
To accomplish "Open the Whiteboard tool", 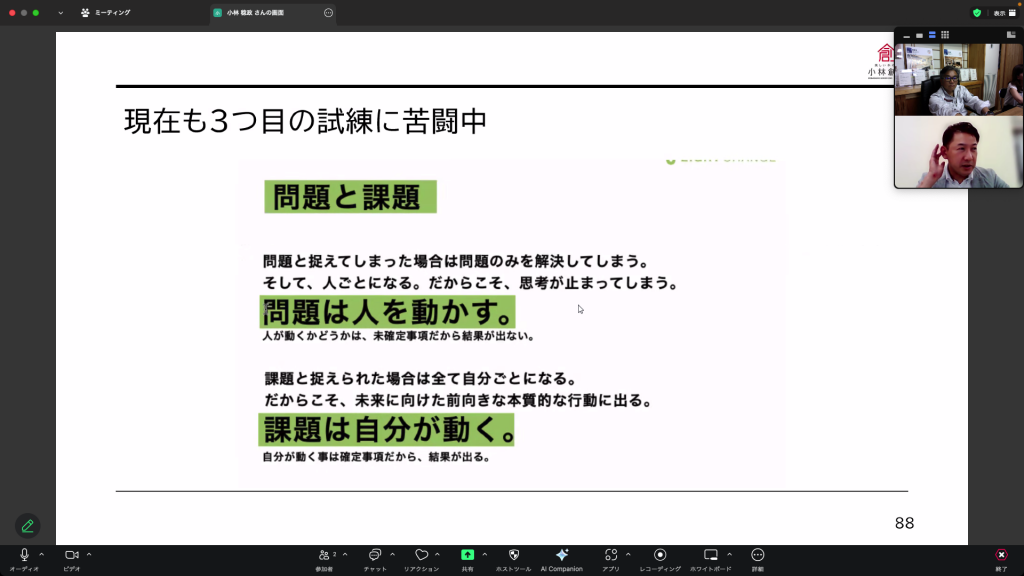I will coord(711,555).
